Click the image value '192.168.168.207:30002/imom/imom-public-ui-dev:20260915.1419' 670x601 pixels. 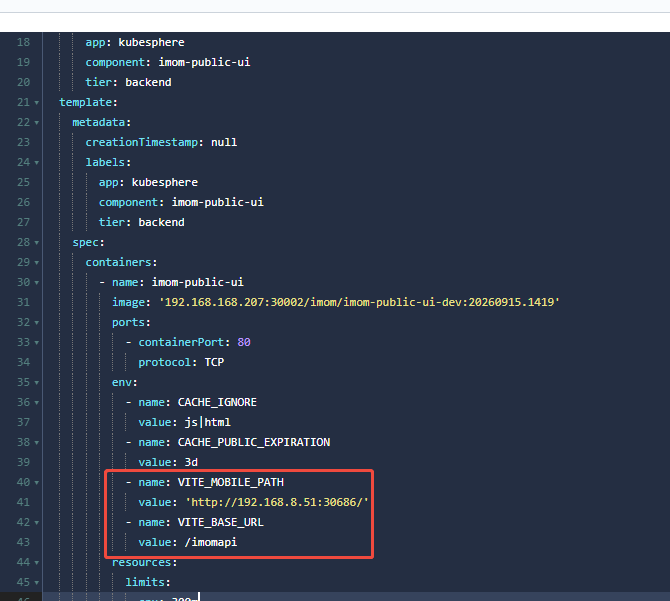pos(359,302)
